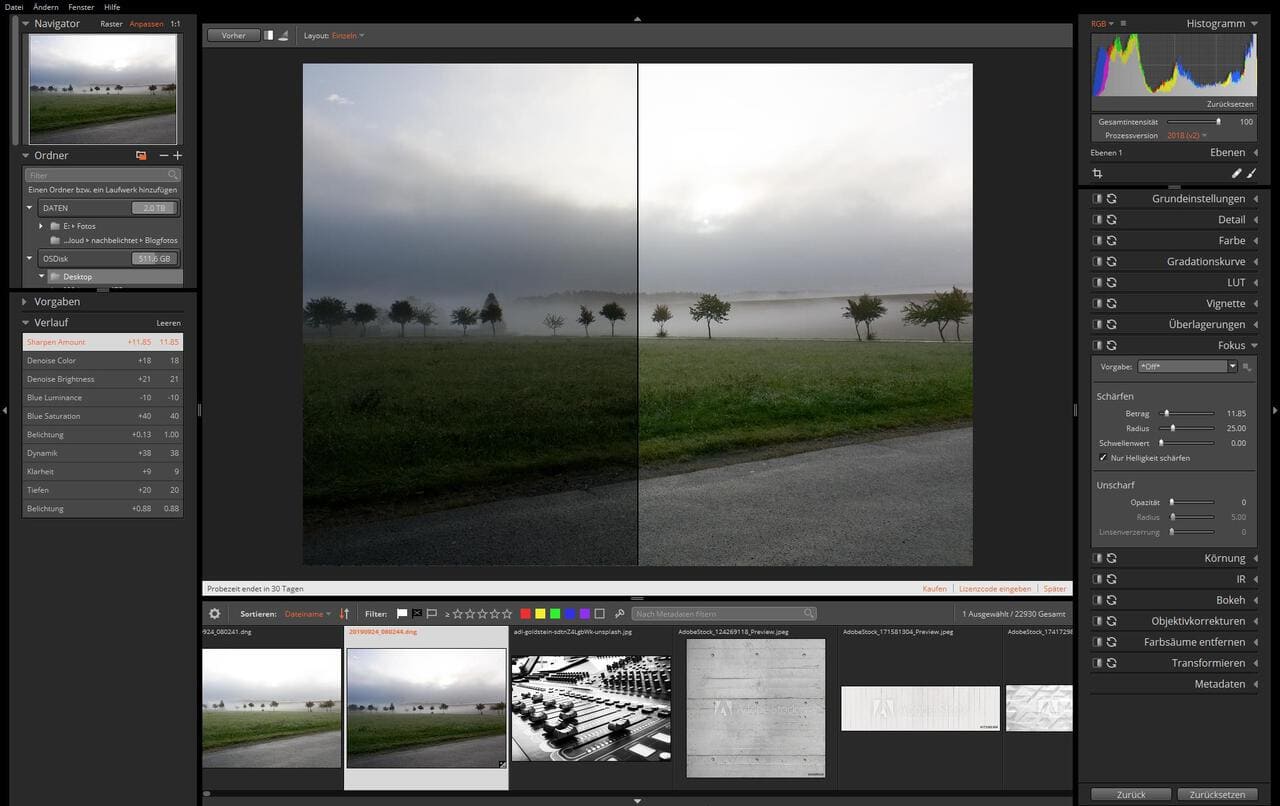Screen dimensions: 1280x806
Task: Click the Betrag sharpening slider handle
Action: (x=1165, y=413)
